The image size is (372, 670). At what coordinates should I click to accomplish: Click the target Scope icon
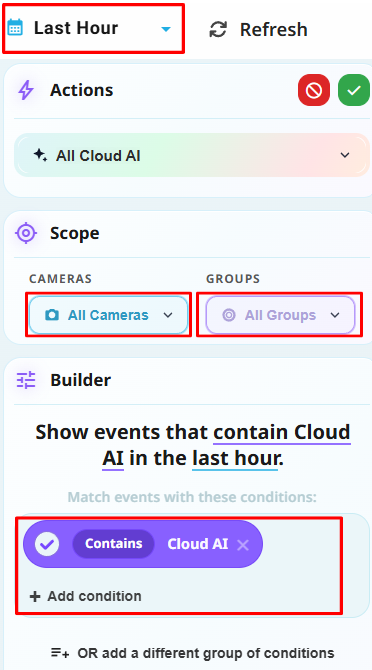[26, 233]
